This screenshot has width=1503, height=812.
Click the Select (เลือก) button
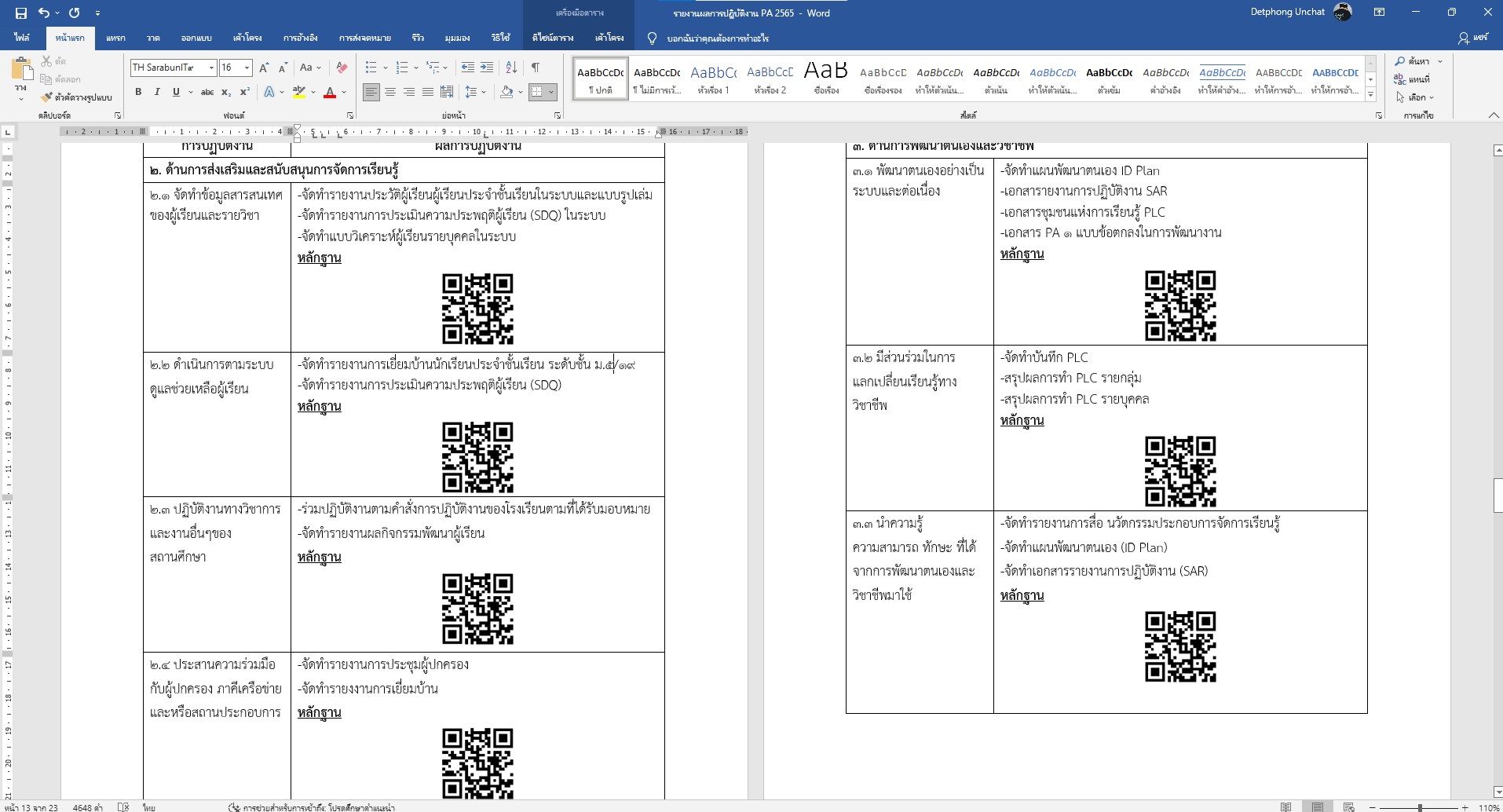click(x=1414, y=97)
